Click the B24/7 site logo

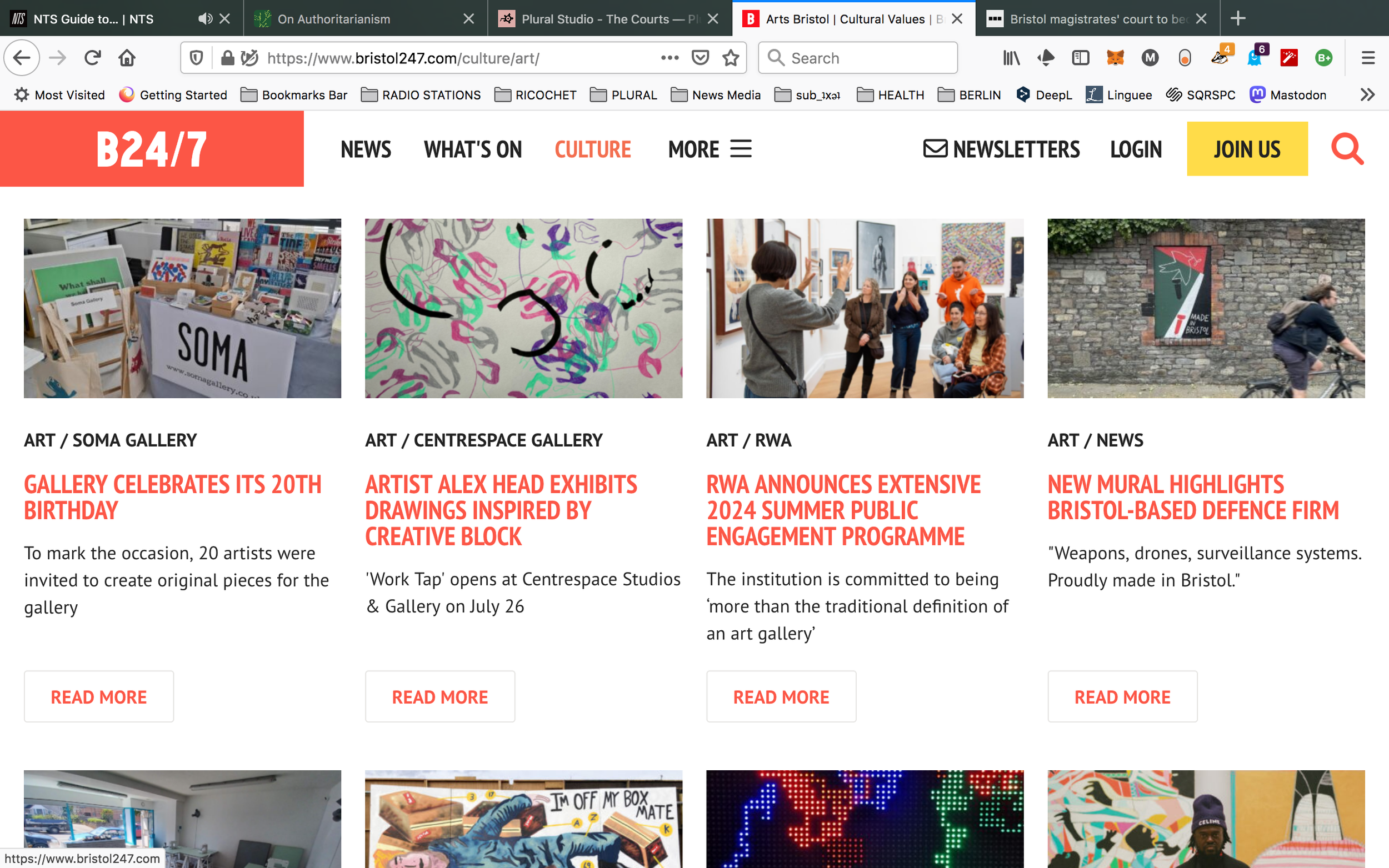point(152,149)
